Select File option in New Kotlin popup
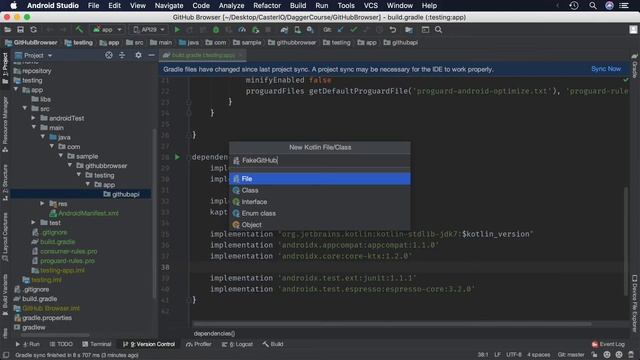Image resolution: width=640 pixels, height=360 pixels. [x=320, y=179]
